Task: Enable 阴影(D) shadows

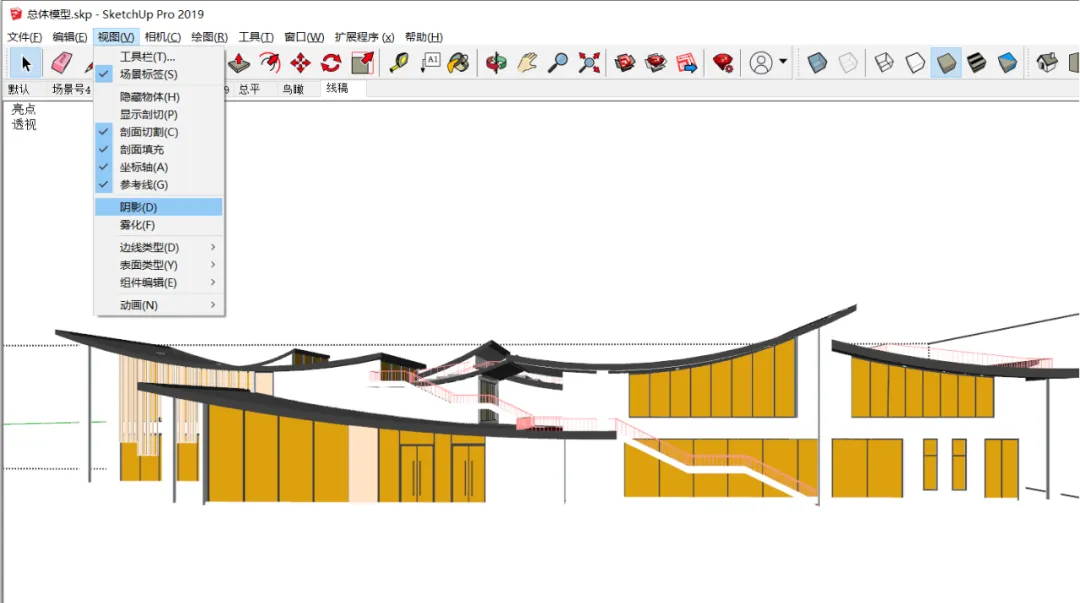Action: coord(158,207)
